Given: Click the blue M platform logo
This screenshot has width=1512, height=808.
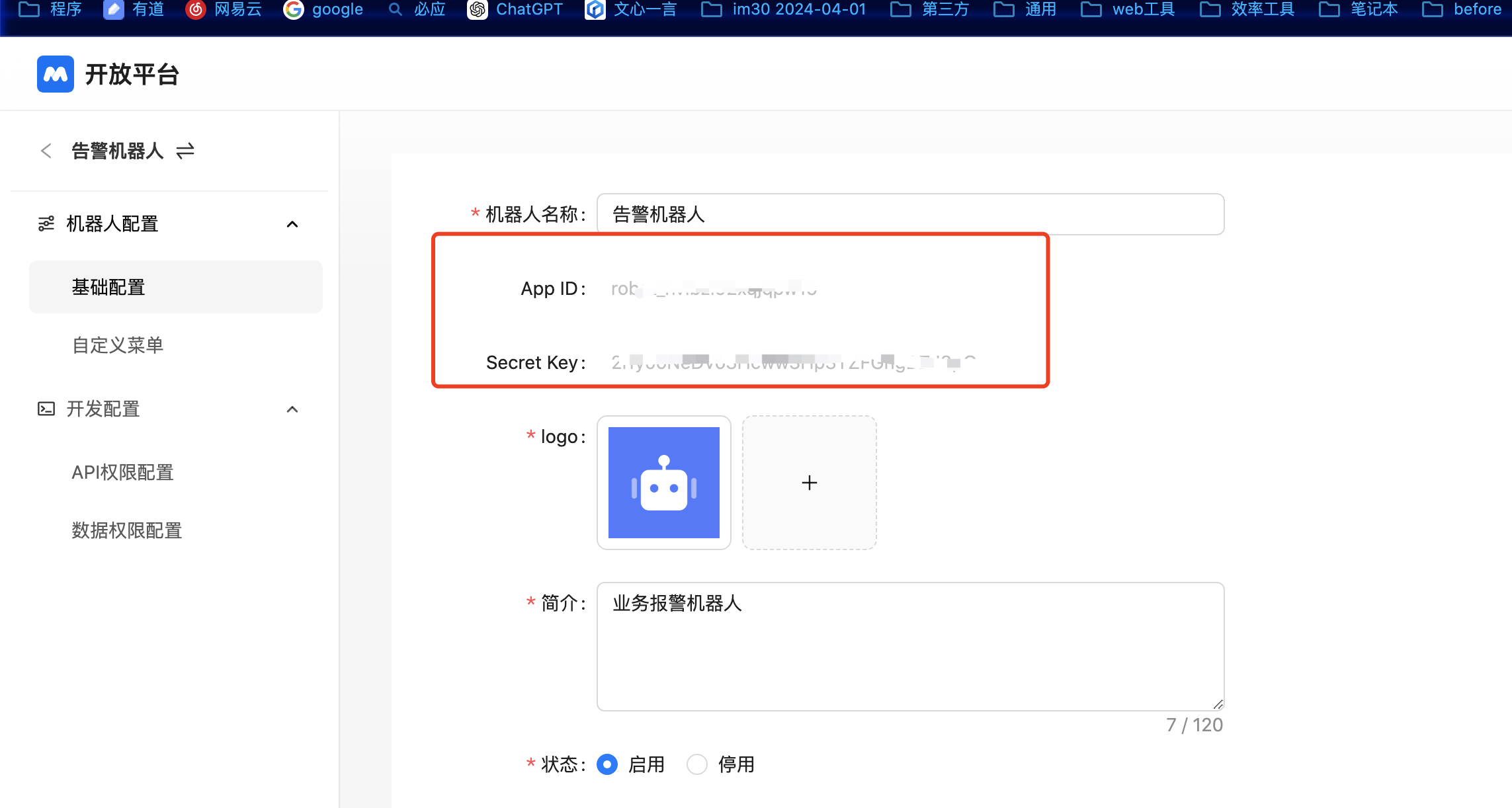Looking at the screenshot, I should pyautogui.click(x=56, y=74).
